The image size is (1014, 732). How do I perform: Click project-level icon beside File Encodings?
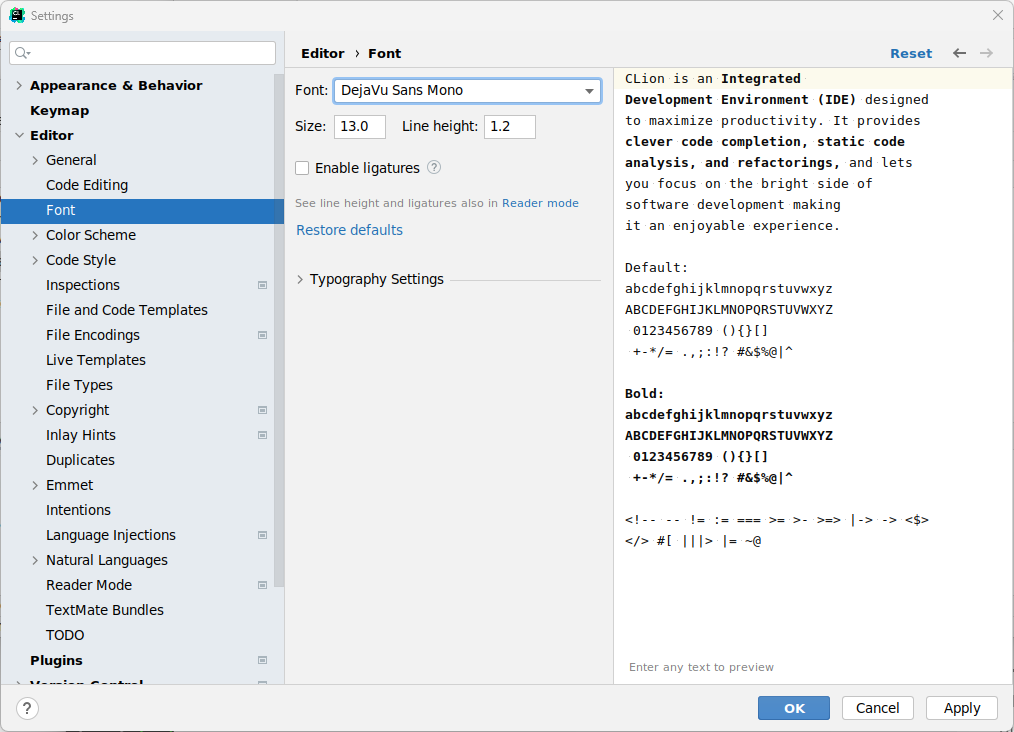coord(263,335)
